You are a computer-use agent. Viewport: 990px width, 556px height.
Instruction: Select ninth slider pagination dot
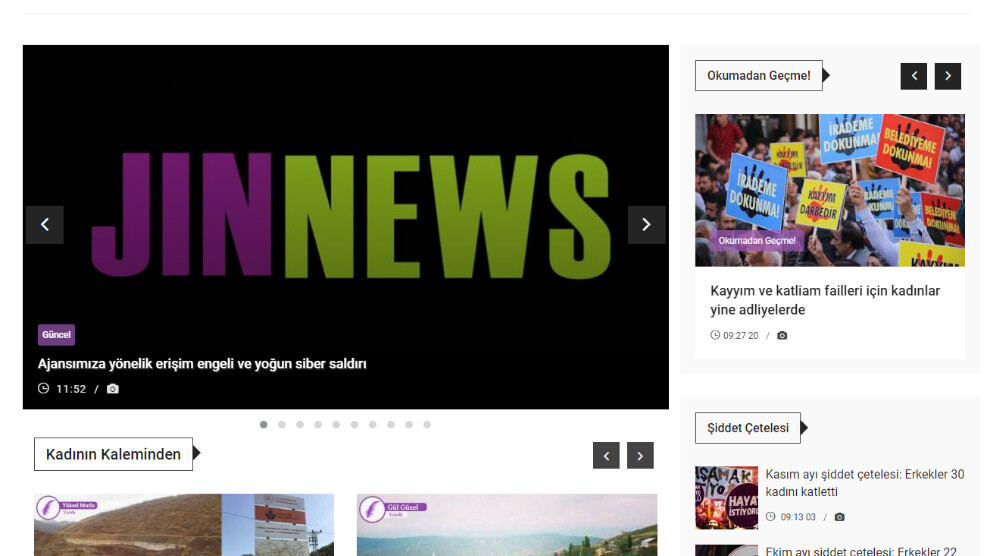409,425
